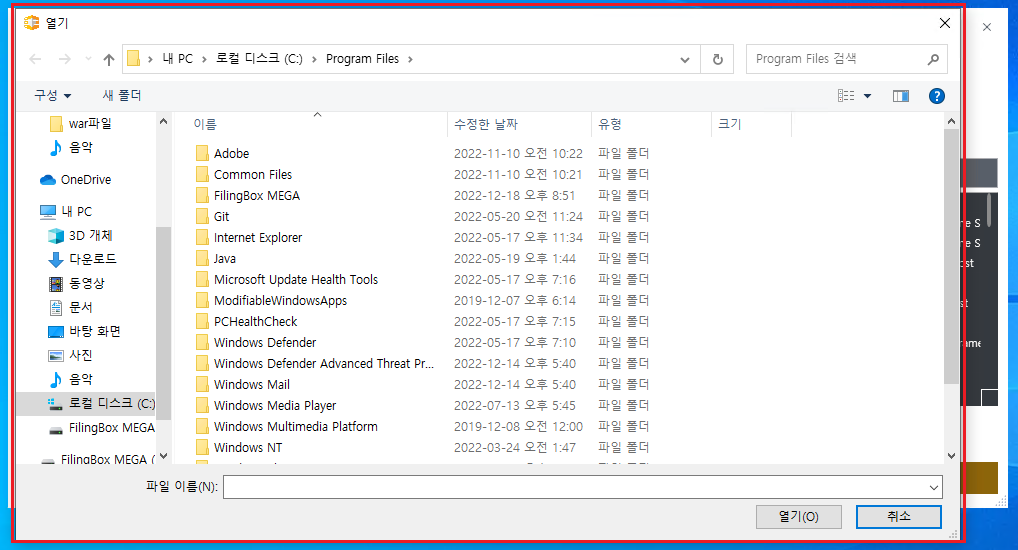Select the Common Files folder icon
The image size is (1018, 550).
point(202,174)
